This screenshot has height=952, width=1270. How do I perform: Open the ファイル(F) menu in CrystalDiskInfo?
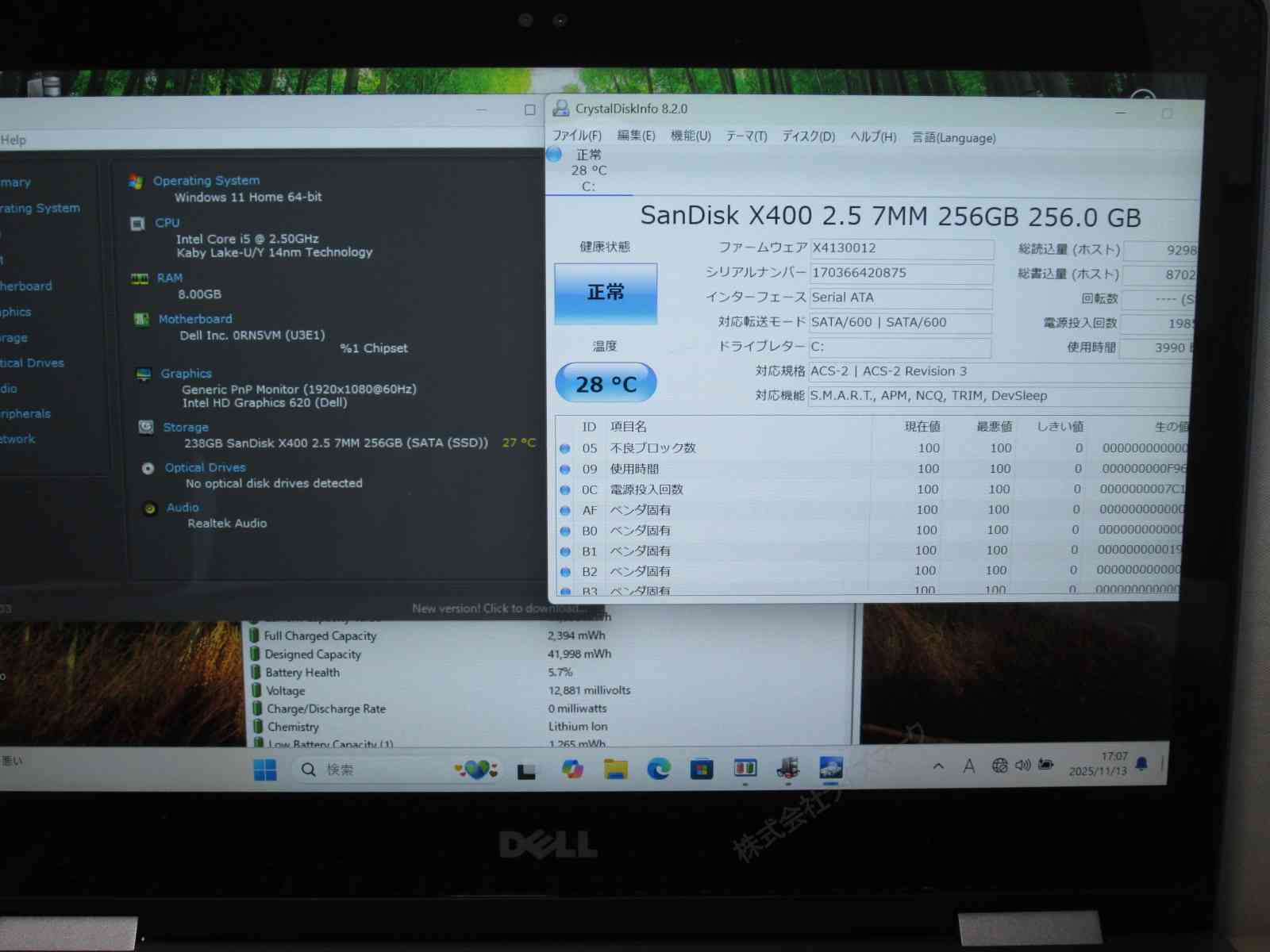[576, 136]
